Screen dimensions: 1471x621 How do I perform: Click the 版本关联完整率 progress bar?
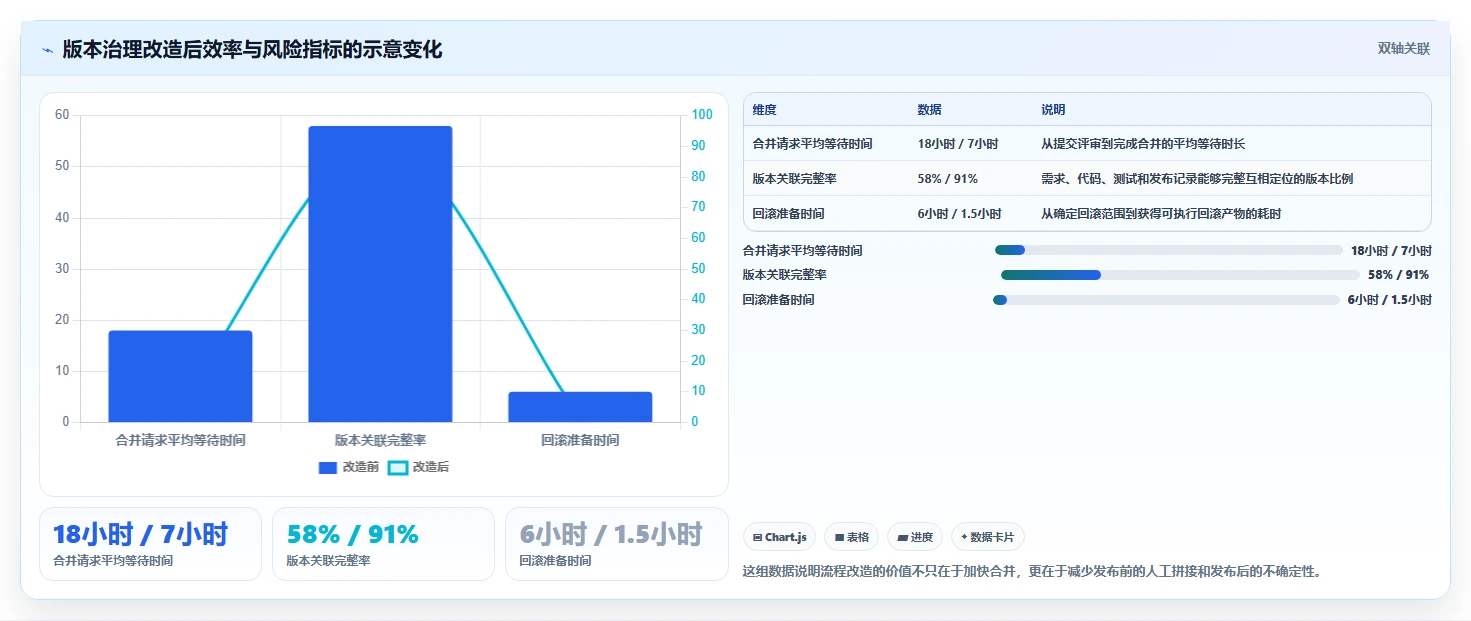1180,275
